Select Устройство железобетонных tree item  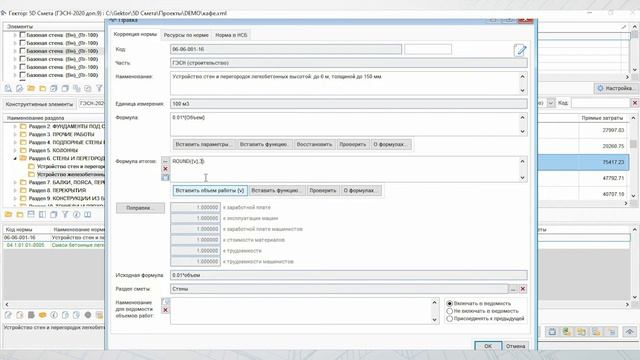70,174
